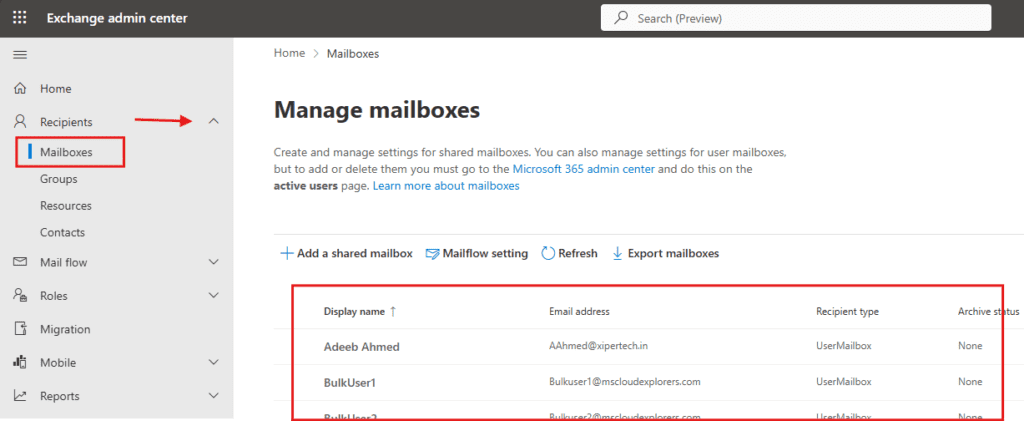Click the Mail flow envelope icon

(x=19, y=263)
